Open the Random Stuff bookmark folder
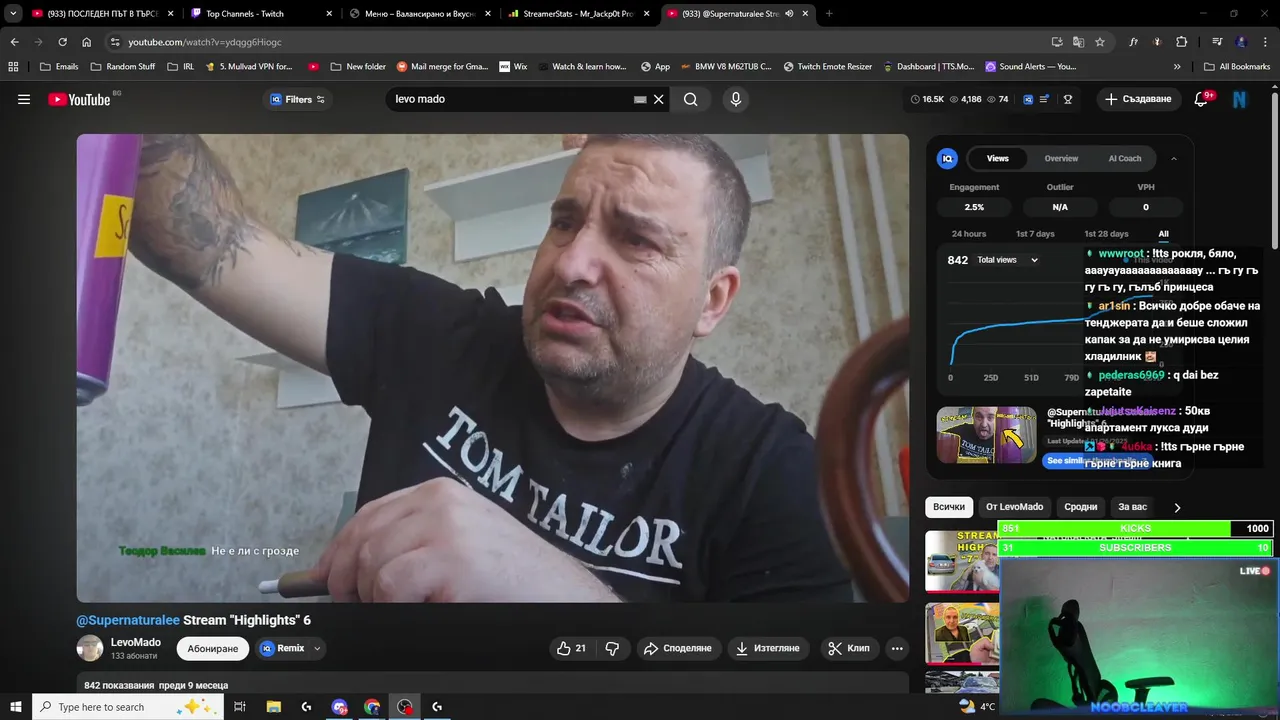Image resolution: width=1280 pixels, height=720 pixels. (123, 67)
